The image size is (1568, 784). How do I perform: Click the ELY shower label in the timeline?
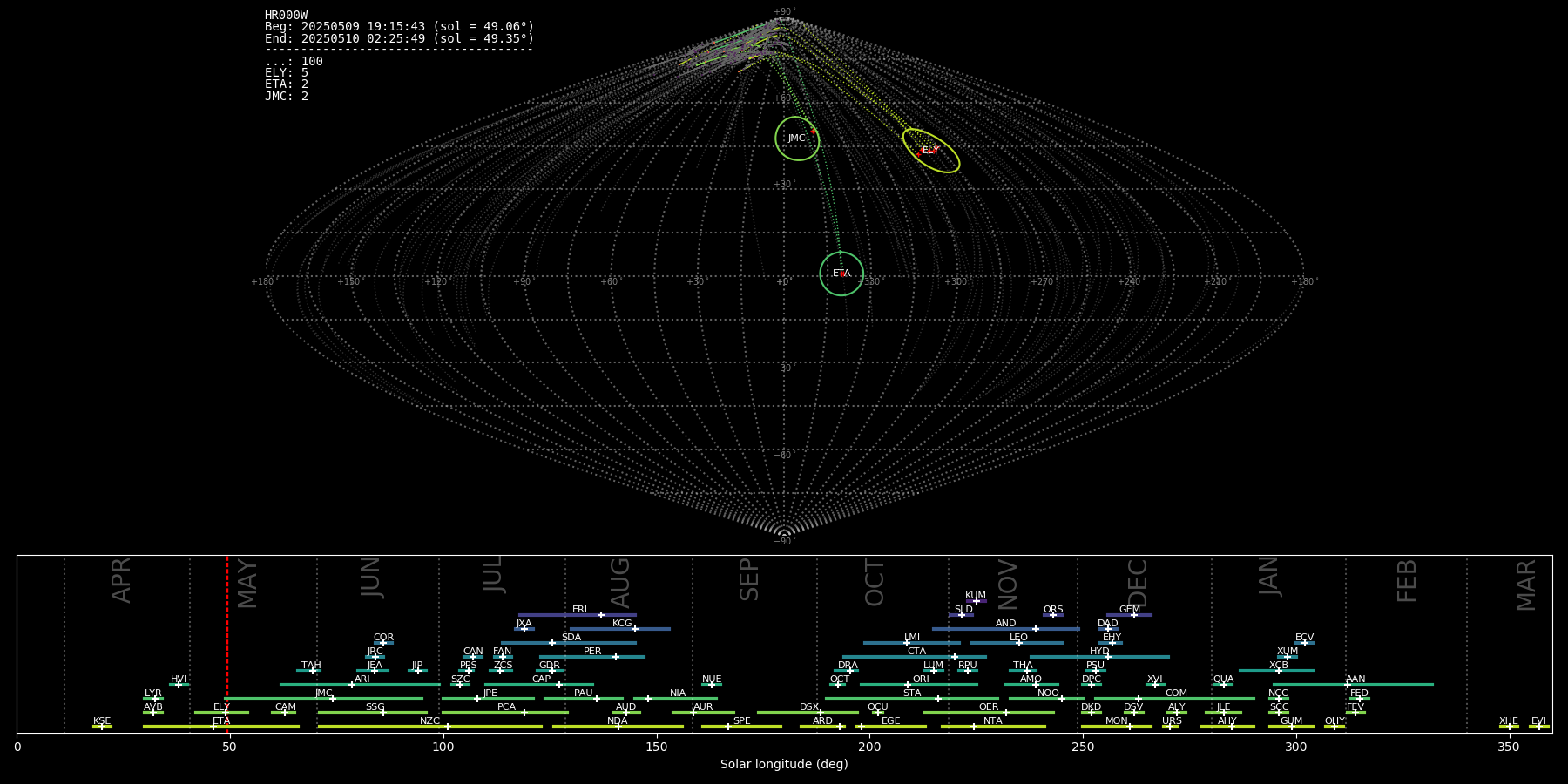[x=222, y=707]
